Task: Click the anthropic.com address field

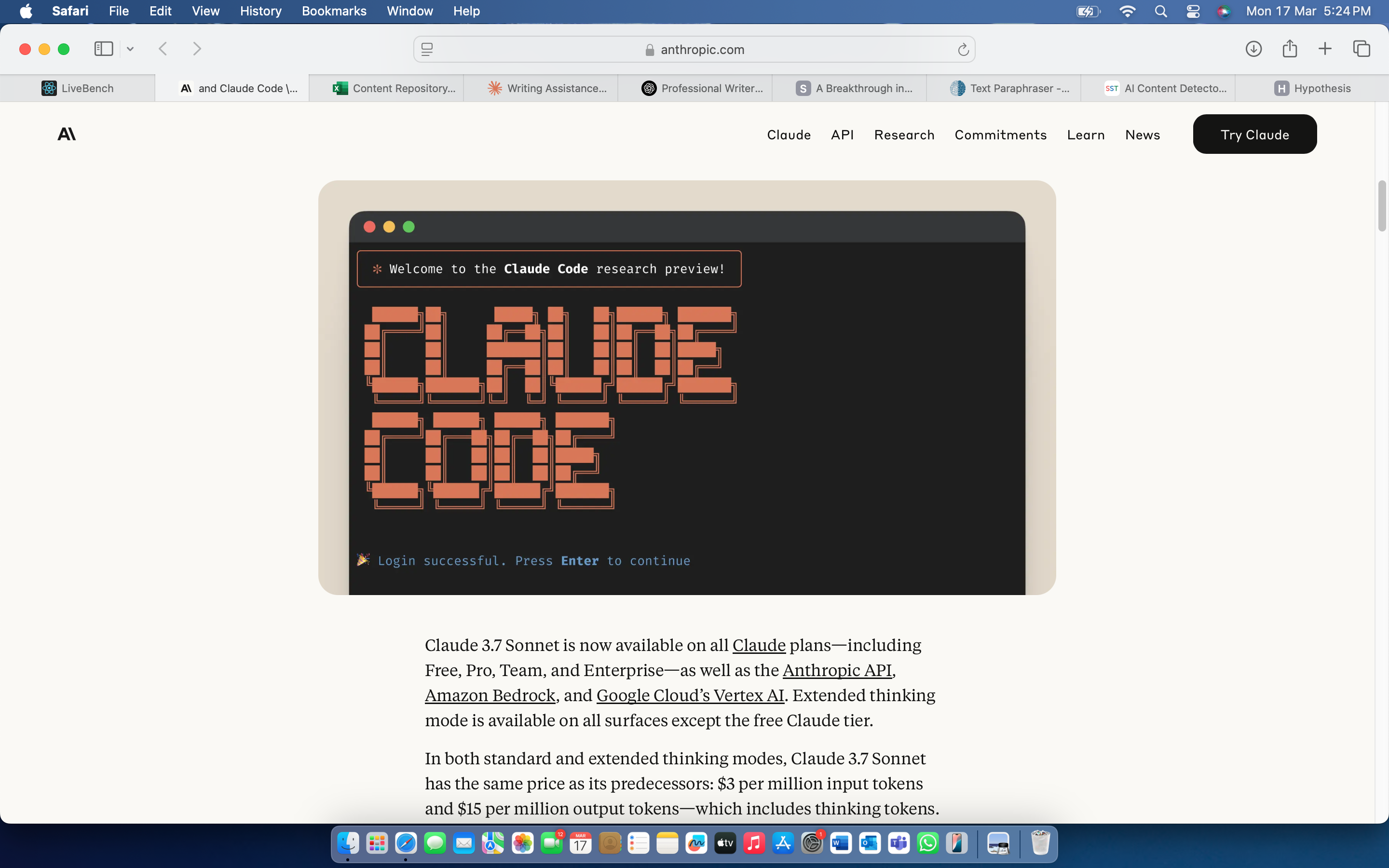Action: pos(694,49)
